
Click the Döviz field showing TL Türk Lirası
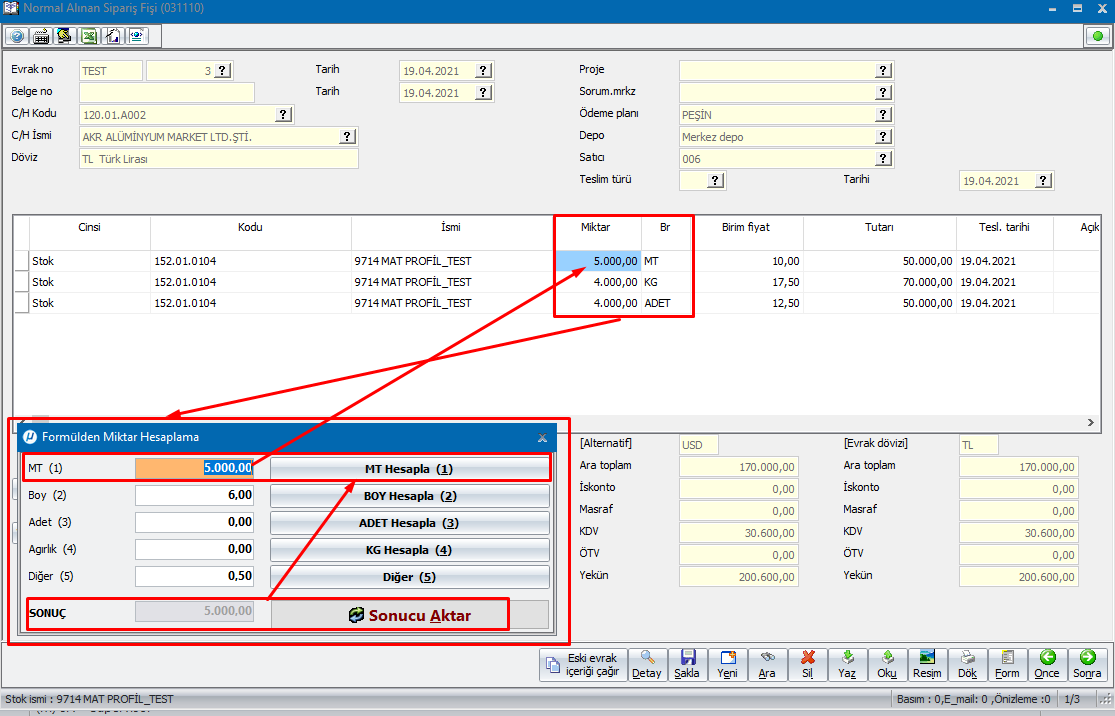coord(219,159)
